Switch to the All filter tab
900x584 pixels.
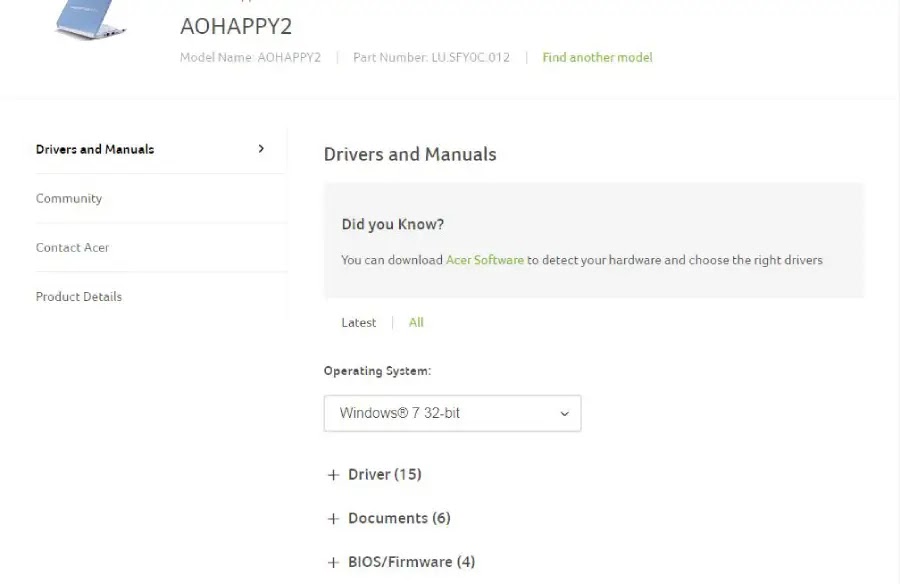[416, 323]
